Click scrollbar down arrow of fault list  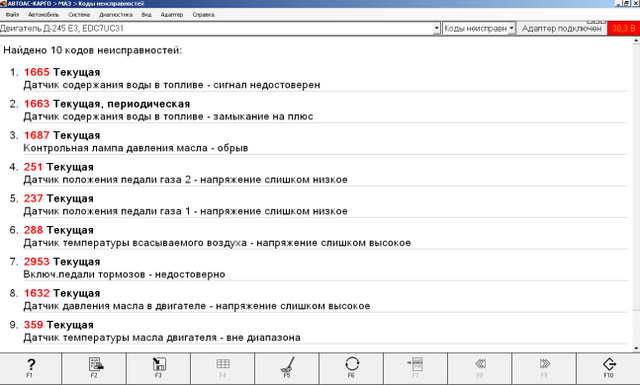click(x=636, y=348)
